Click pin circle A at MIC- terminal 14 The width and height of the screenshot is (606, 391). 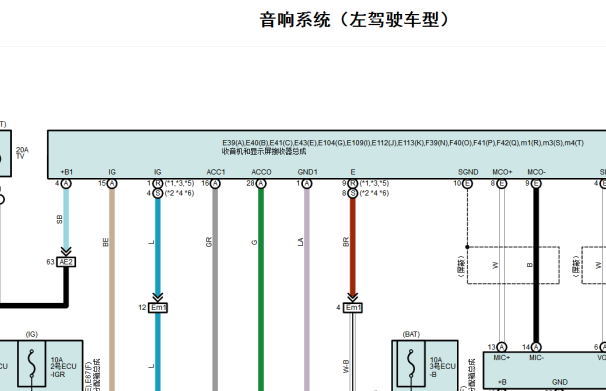click(536, 347)
